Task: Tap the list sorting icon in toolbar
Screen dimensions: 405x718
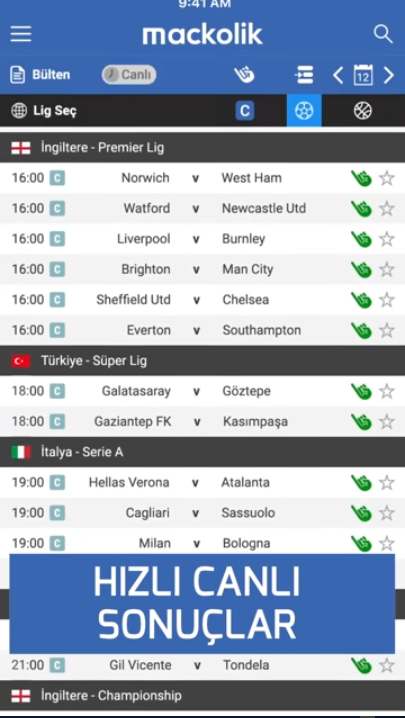Action: [304, 75]
